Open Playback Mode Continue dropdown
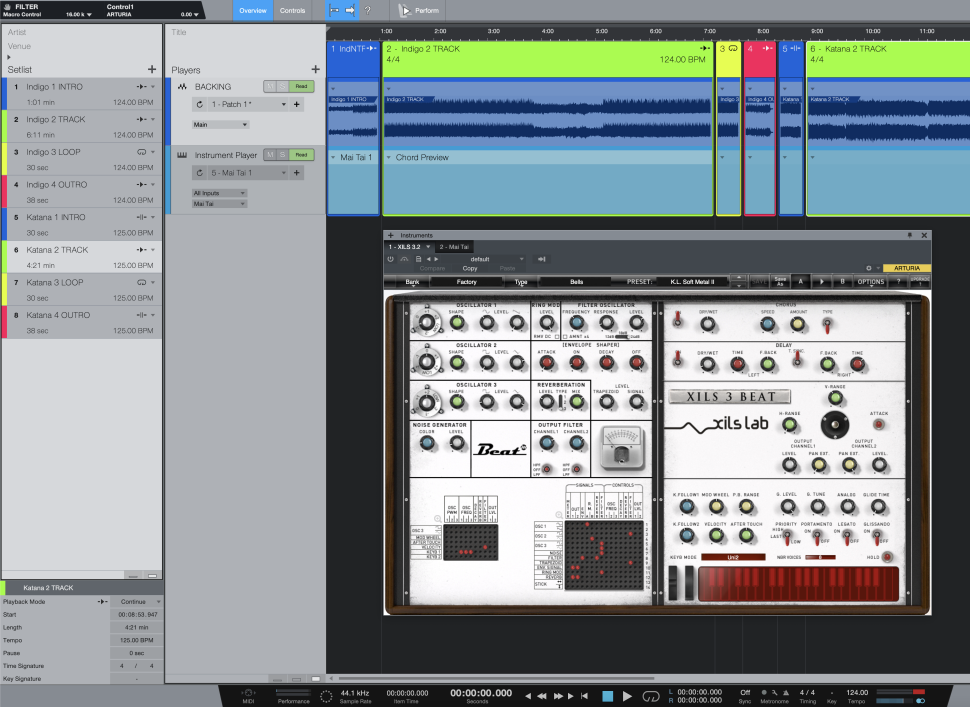 click(137, 601)
